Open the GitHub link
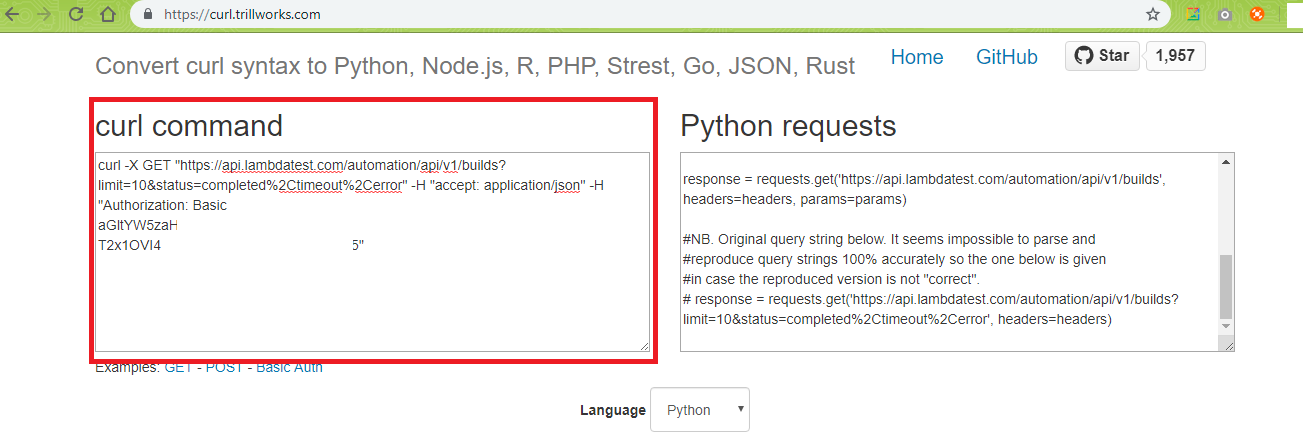 click(x=1006, y=57)
